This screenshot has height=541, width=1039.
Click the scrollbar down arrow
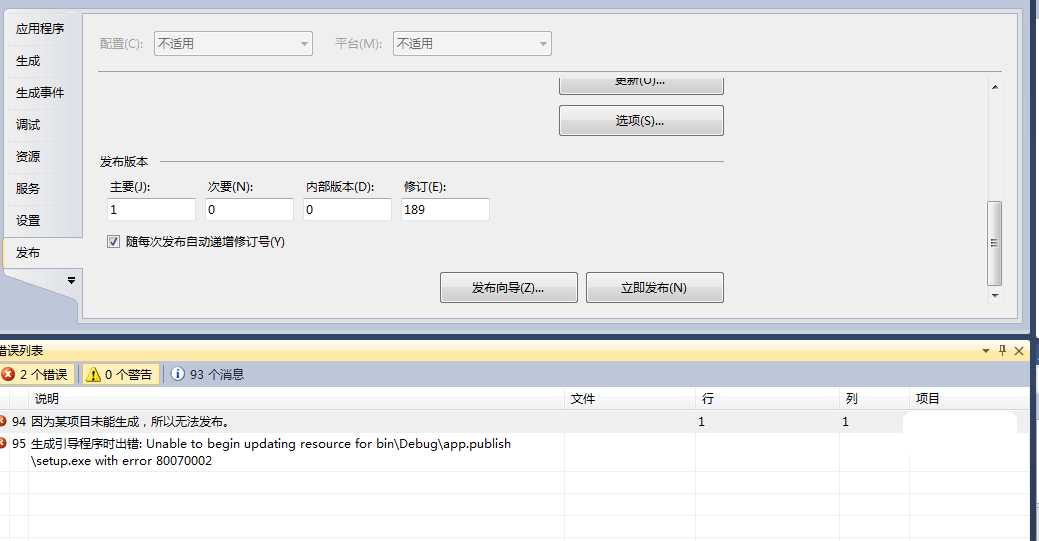[995, 296]
